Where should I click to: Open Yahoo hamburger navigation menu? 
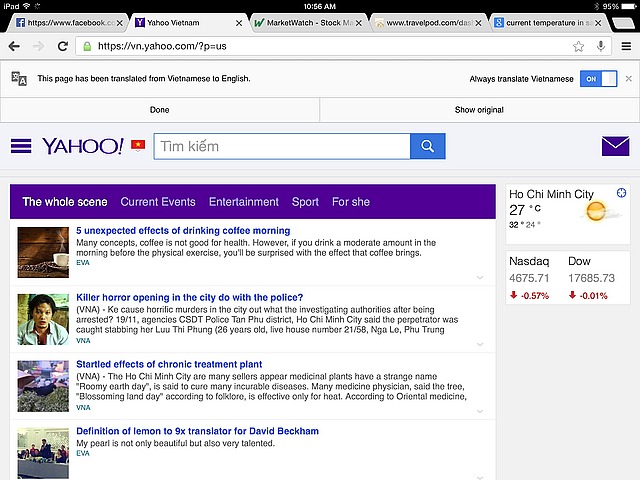21,146
